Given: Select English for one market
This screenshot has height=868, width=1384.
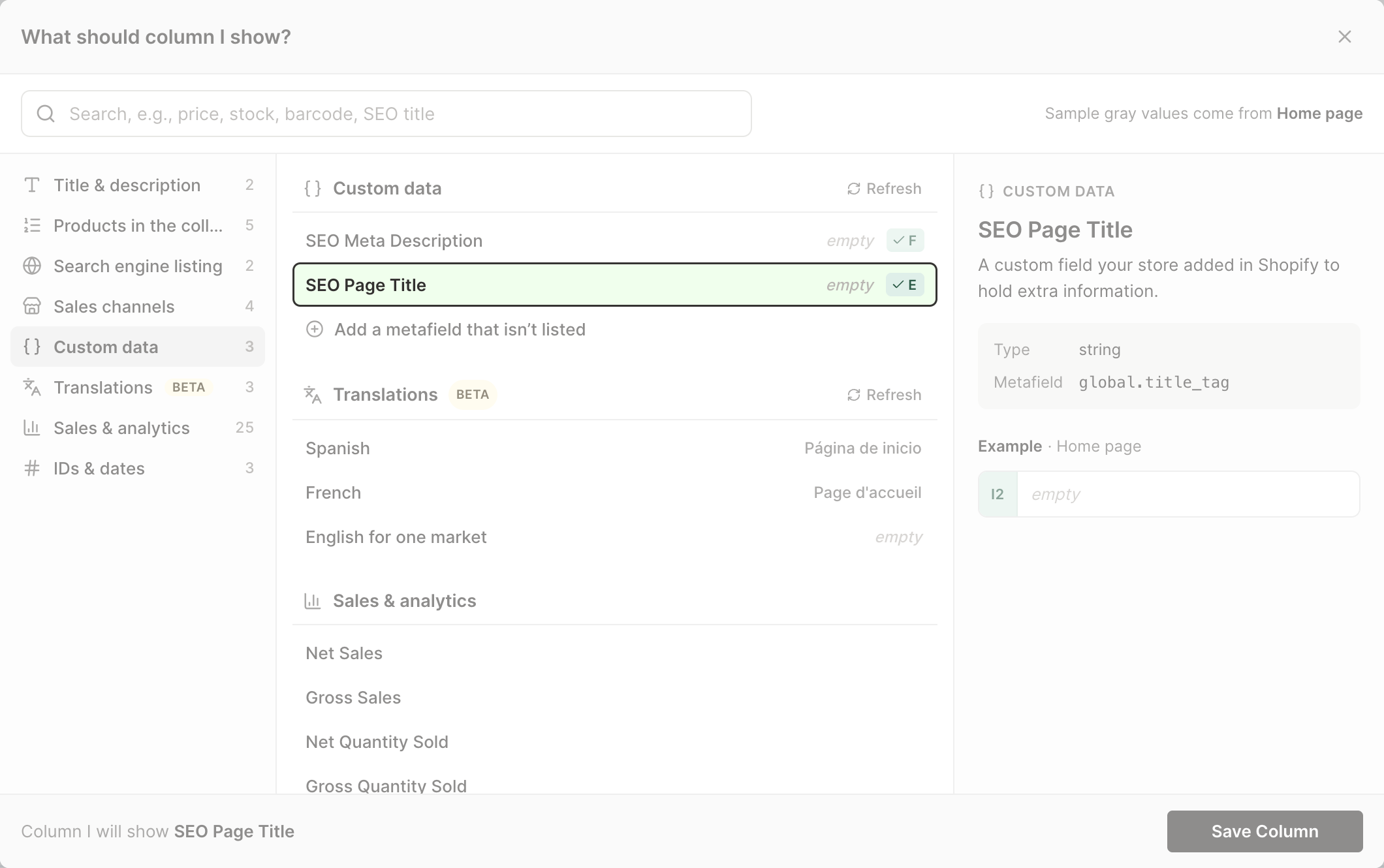Looking at the screenshot, I should coord(615,537).
